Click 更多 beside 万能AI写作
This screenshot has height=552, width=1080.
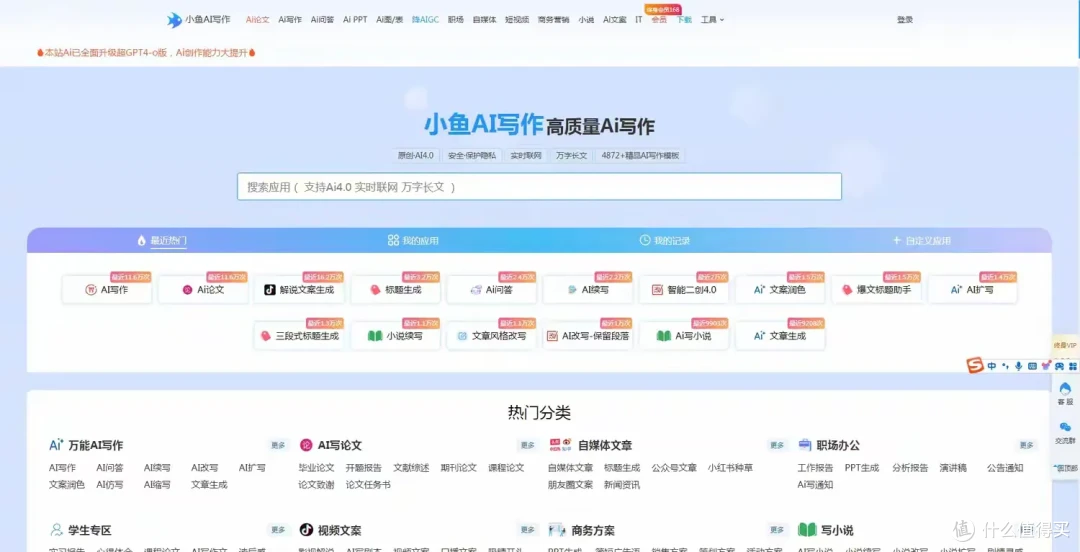coord(278,445)
